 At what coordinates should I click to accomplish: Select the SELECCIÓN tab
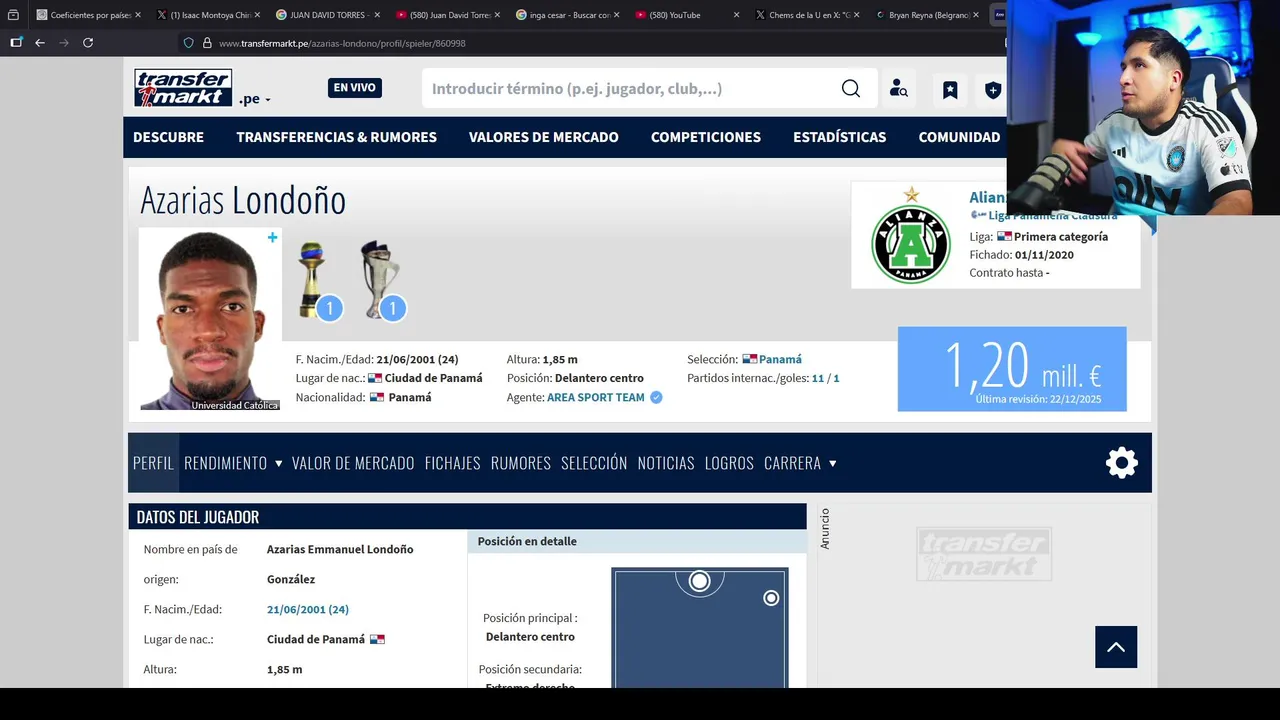tap(594, 463)
